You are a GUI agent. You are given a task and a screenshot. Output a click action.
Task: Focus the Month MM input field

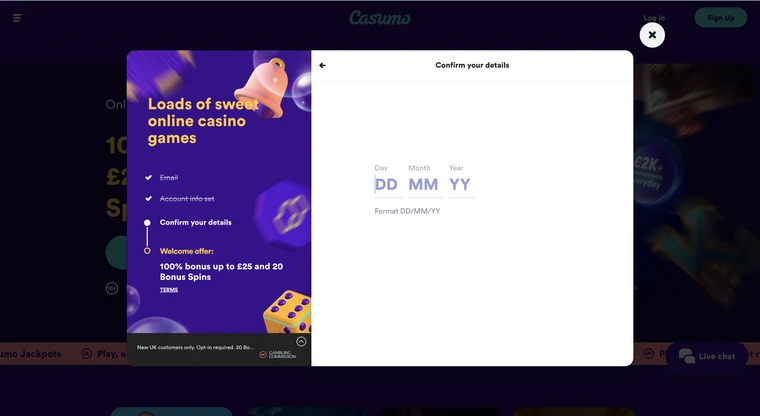click(425, 185)
